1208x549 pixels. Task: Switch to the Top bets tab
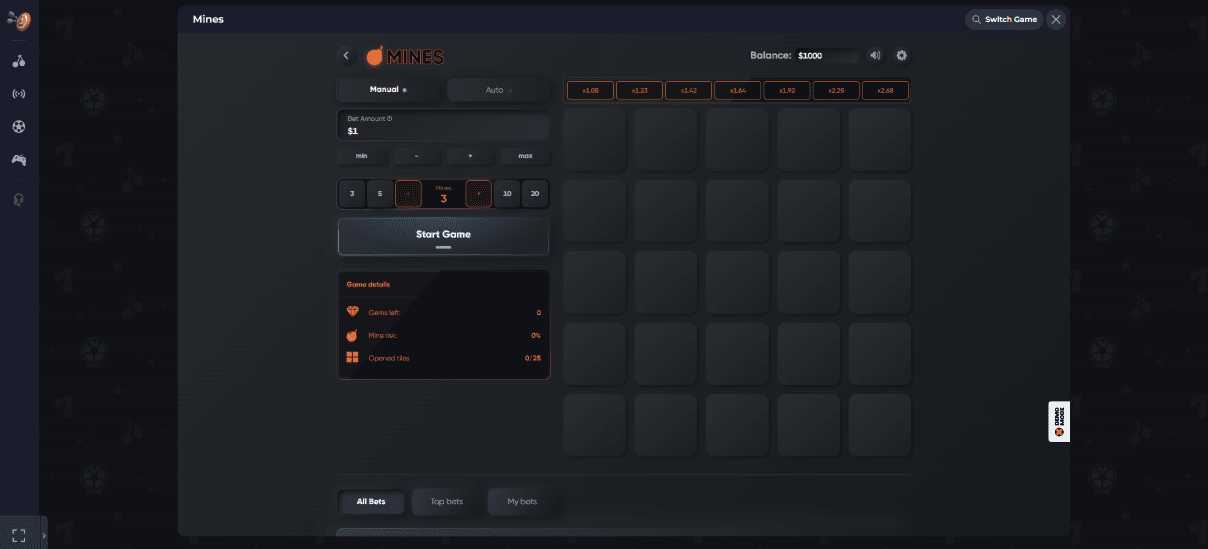coord(446,501)
